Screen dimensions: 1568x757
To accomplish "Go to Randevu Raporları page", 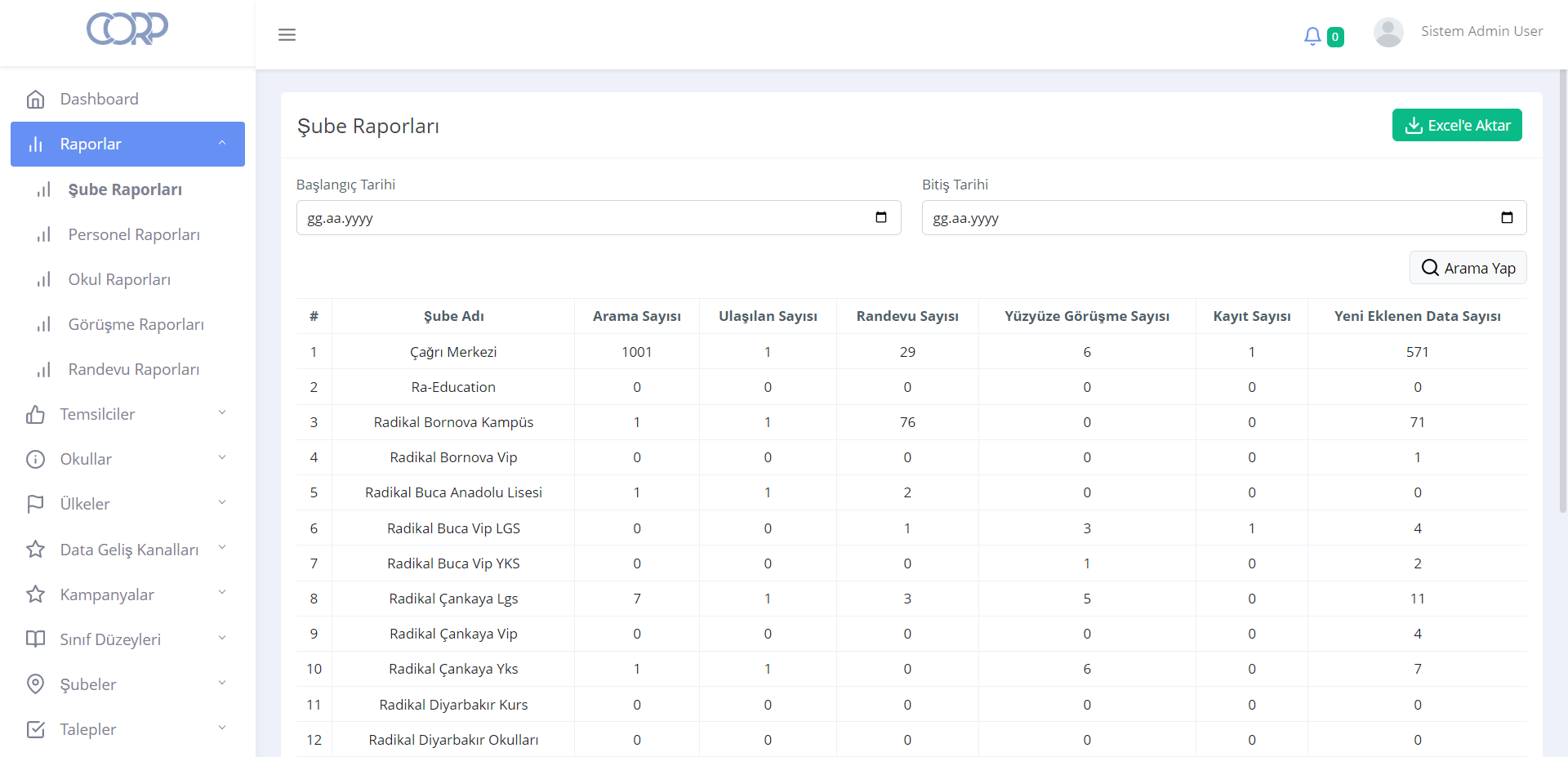I will [134, 369].
